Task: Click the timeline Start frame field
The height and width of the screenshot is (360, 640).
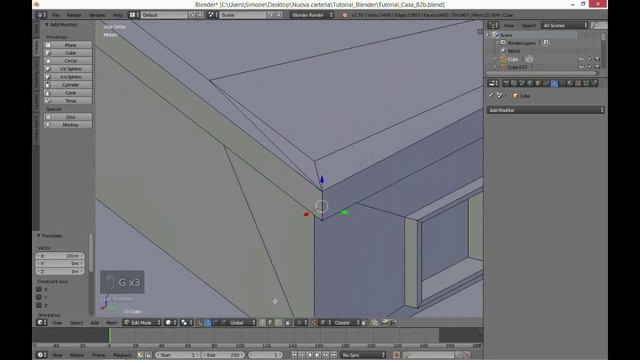Action: tap(178, 355)
